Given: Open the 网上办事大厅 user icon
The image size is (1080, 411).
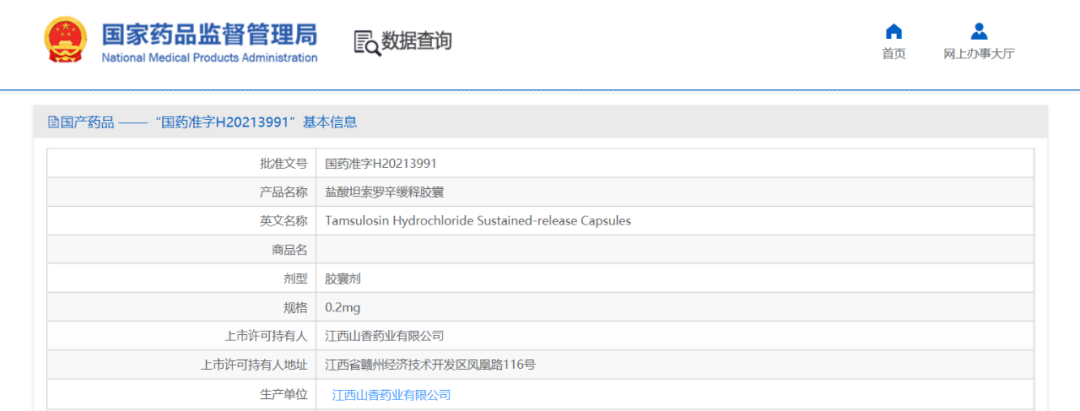Looking at the screenshot, I should (x=979, y=31).
